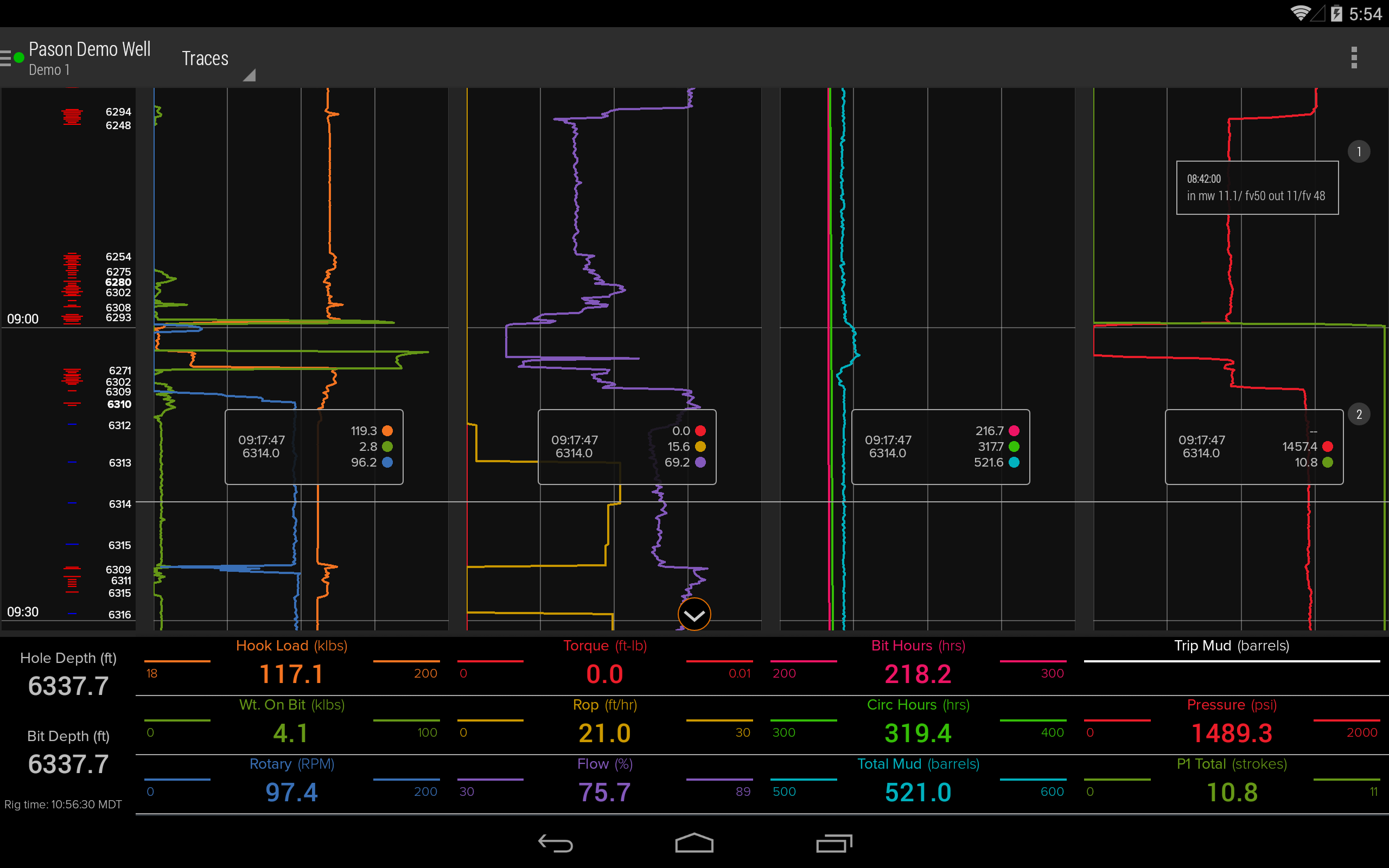Open the hamburger navigation menu

pyautogui.click(x=6, y=58)
